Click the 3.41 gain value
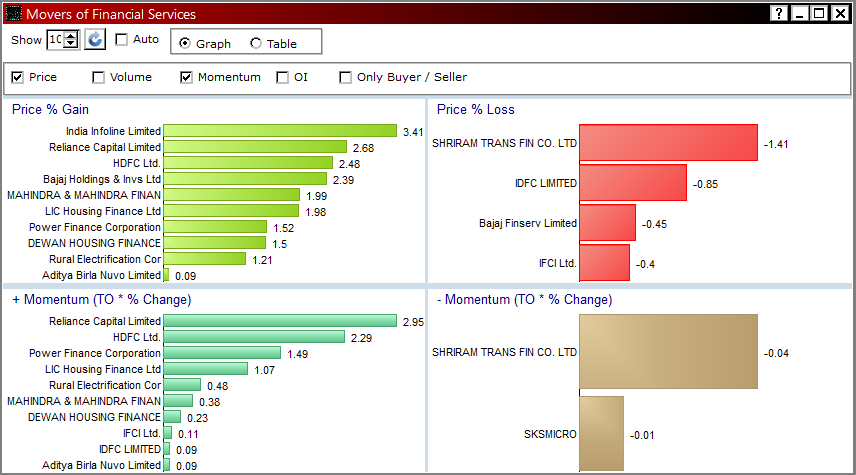Image resolution: width=856 pixels, height=475 pixels. coord(413,132)
